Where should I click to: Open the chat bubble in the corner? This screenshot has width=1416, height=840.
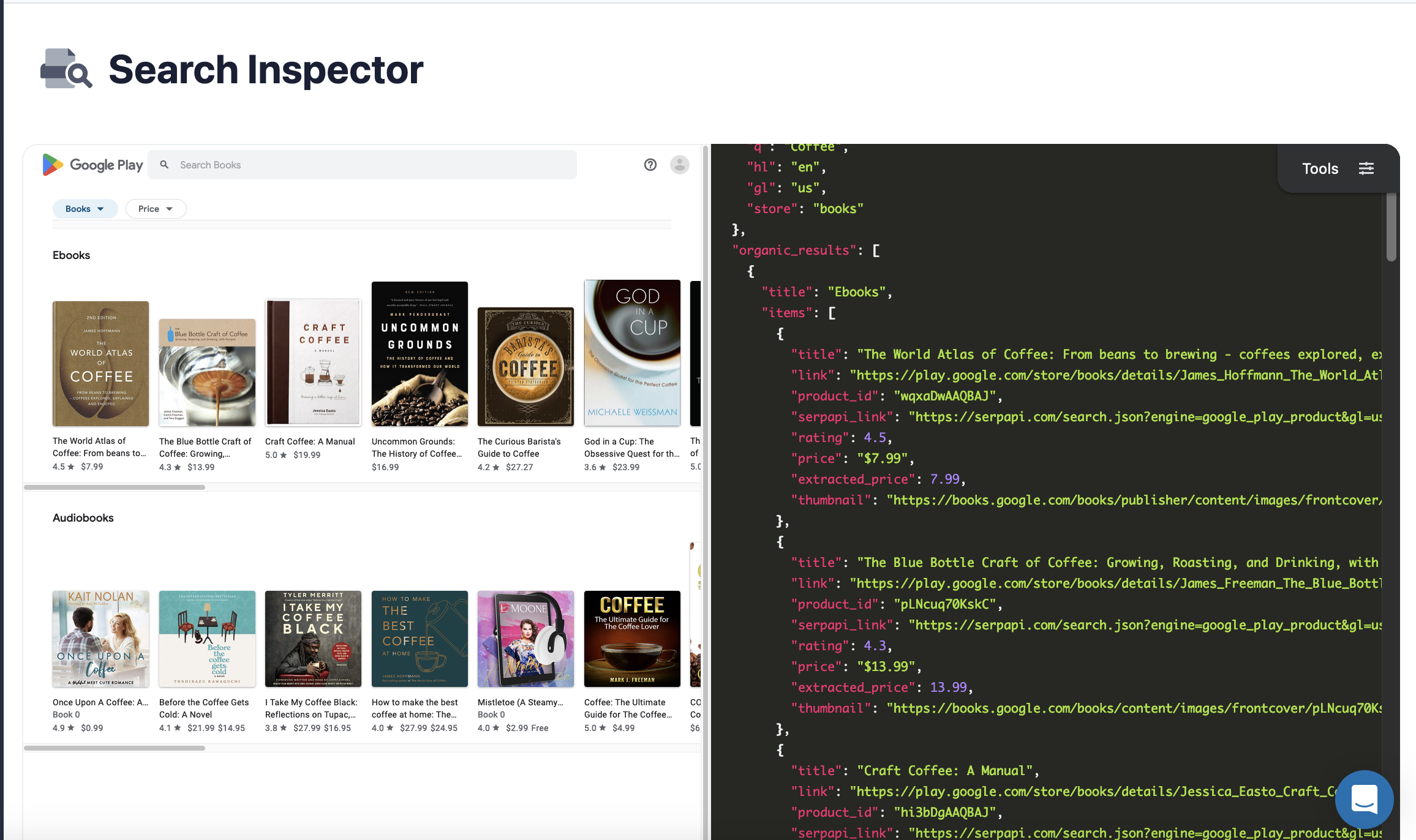(1364, 800)
